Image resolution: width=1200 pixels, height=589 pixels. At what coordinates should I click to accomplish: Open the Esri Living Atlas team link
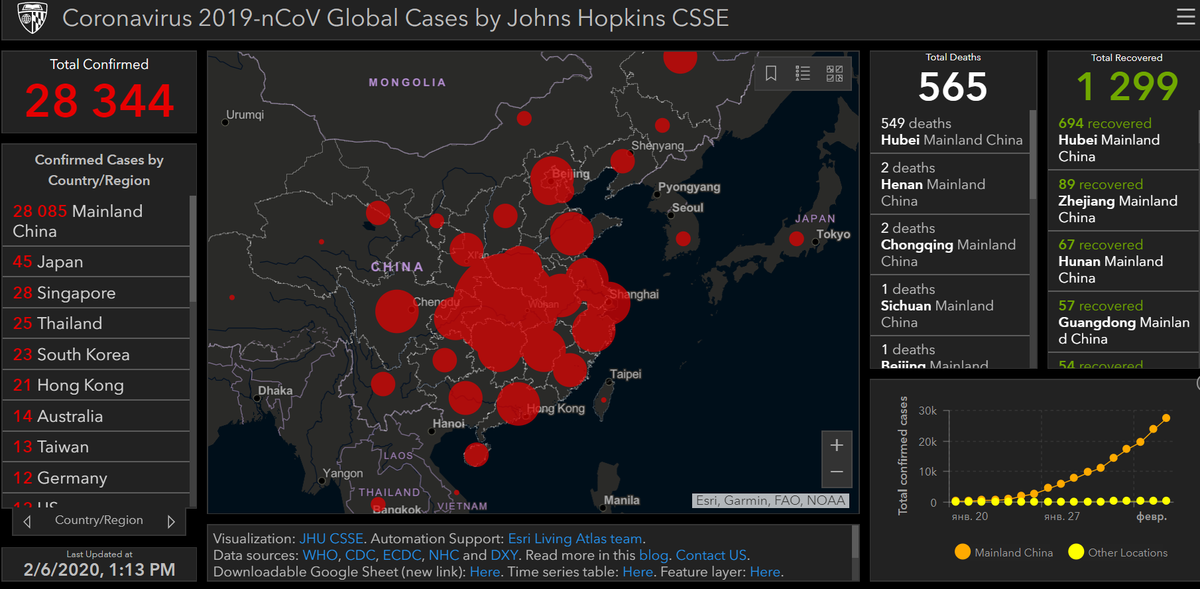574,538
